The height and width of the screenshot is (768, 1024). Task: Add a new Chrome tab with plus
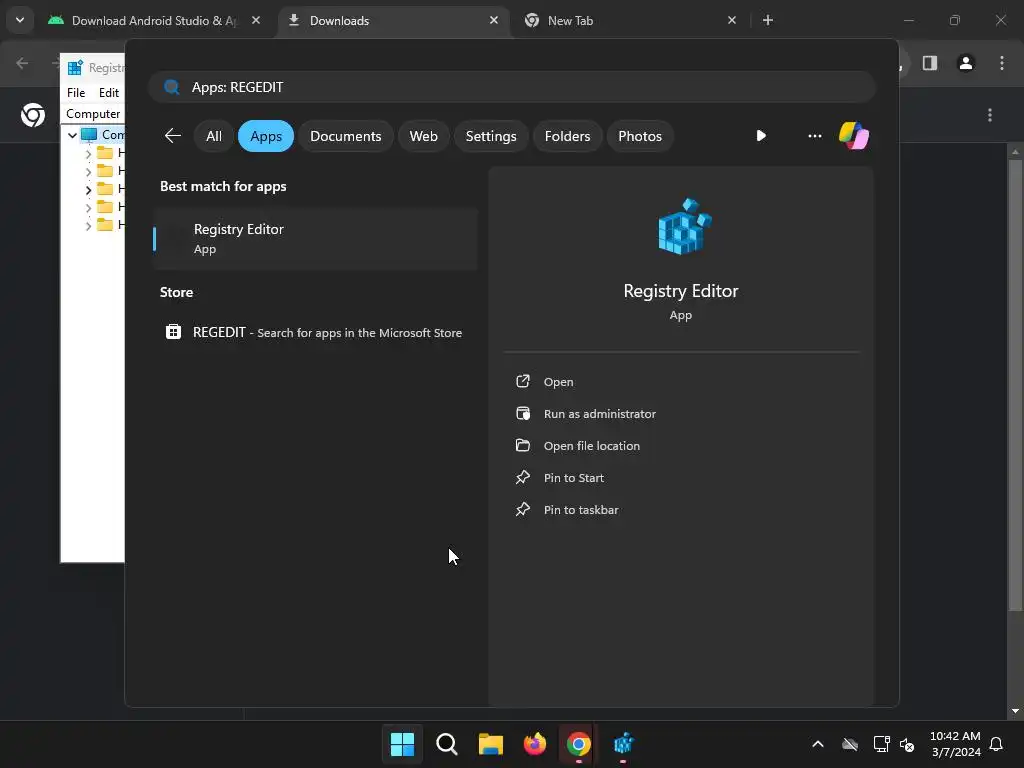pyautogui.click(x=768, y=20)
